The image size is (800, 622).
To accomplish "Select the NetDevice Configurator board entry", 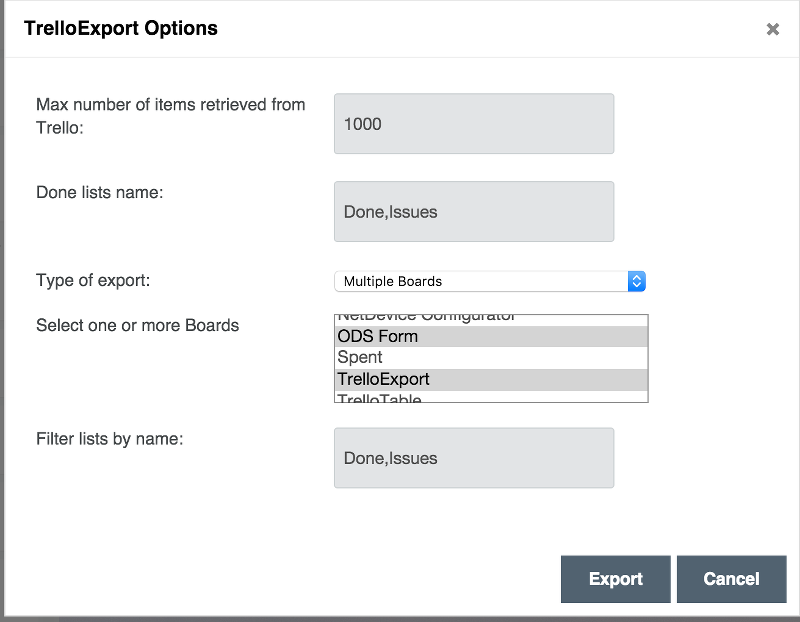I will tap(490, 318).
